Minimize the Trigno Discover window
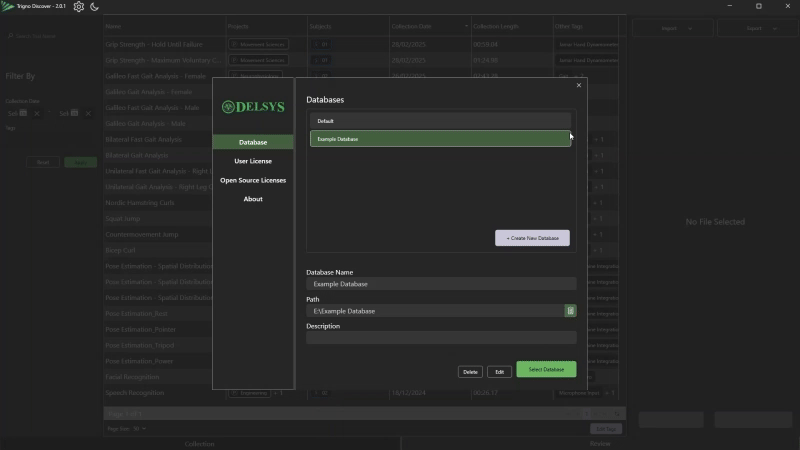 pyautogui.click(x=730, y=6)
